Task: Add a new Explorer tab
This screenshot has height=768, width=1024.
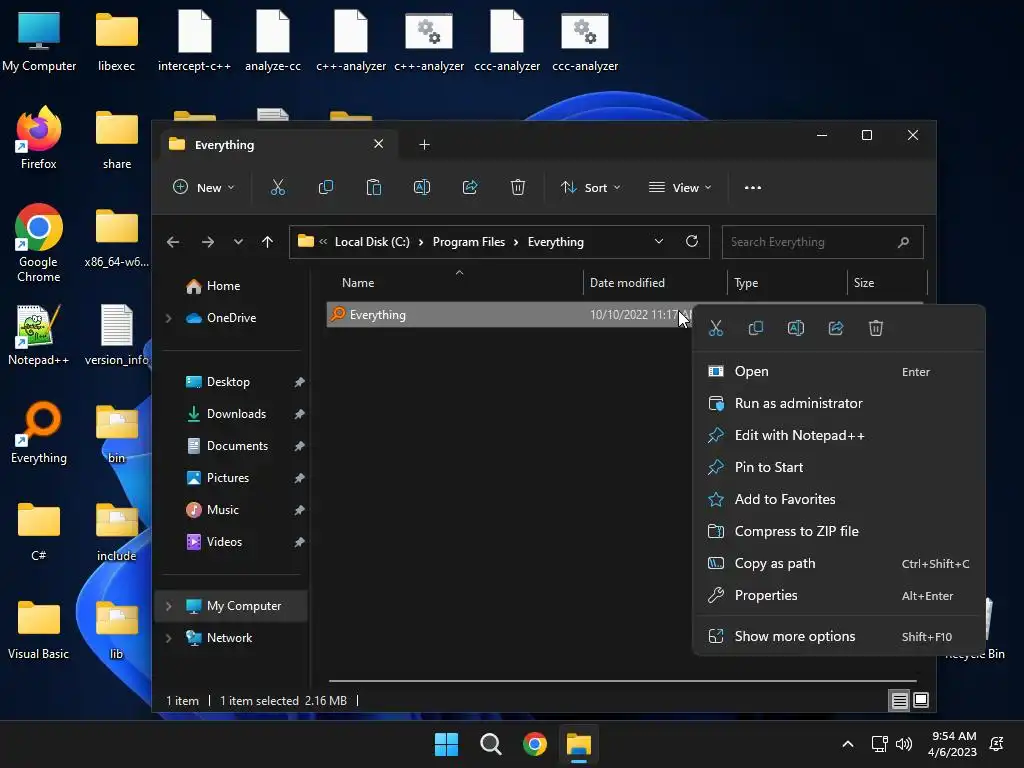Action: point(424,144)
